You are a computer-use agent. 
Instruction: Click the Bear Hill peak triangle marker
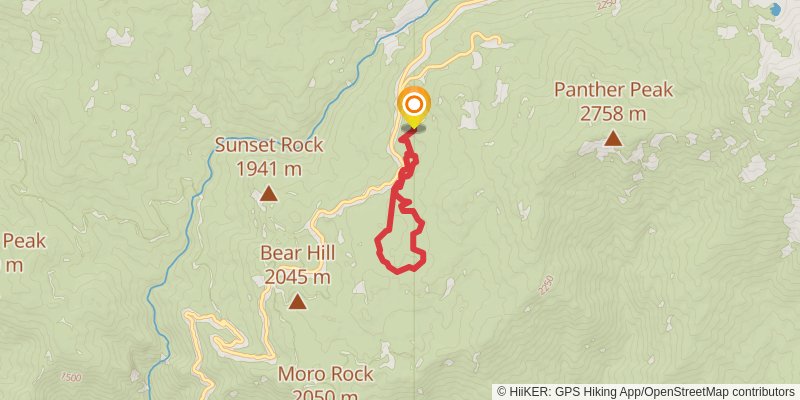(297, 302)
